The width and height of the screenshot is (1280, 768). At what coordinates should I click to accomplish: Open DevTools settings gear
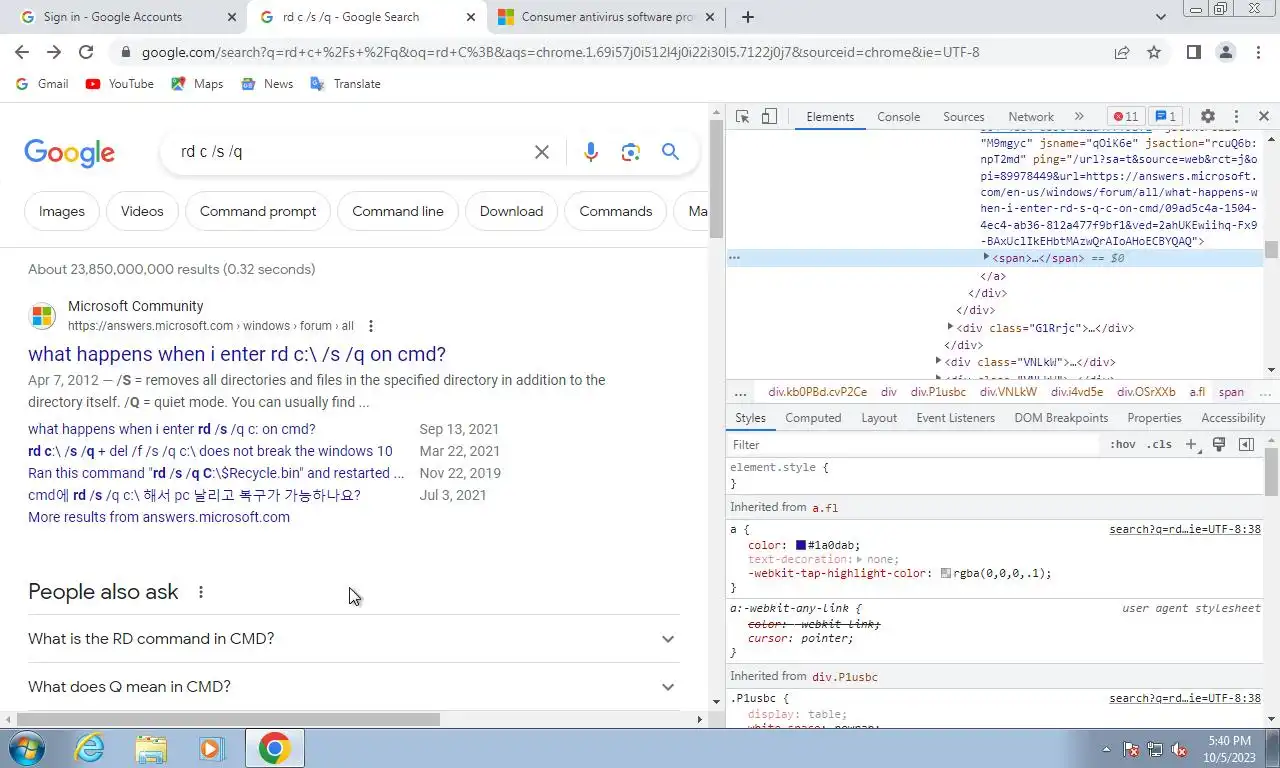[x=1207, y=117]
